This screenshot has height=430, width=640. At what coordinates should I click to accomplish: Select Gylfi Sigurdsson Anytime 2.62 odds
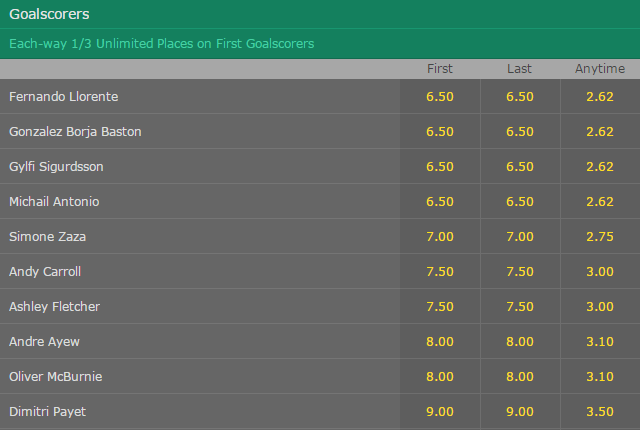[600, 166]
